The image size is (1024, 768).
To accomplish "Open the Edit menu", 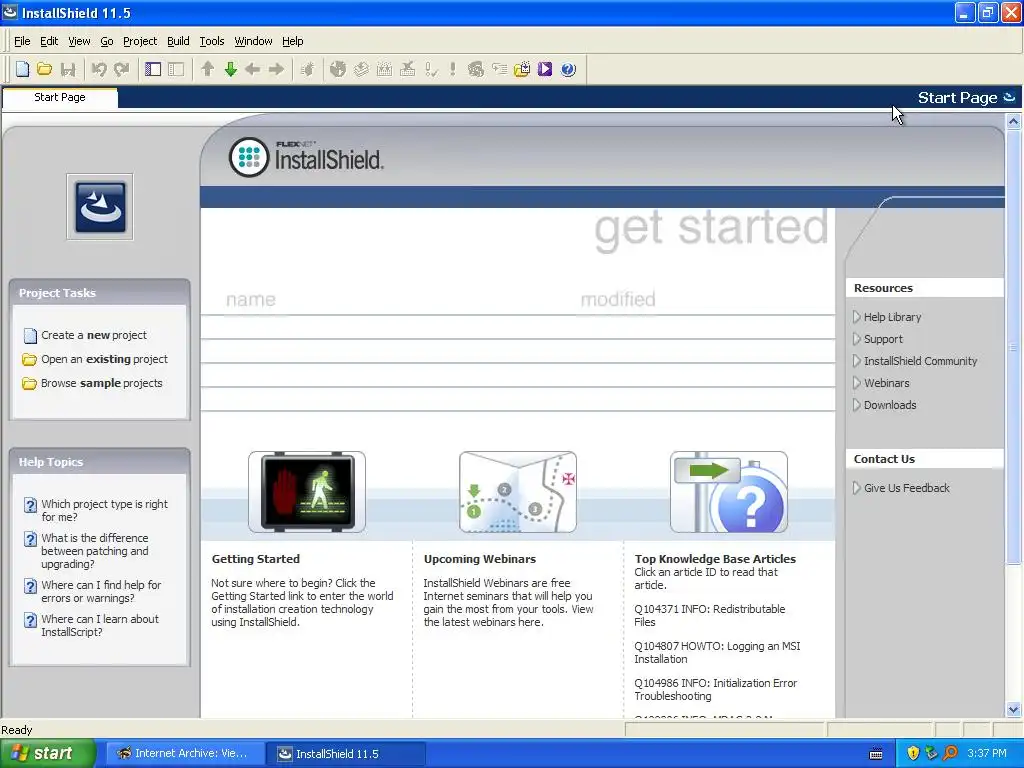I will coord(49,41).
